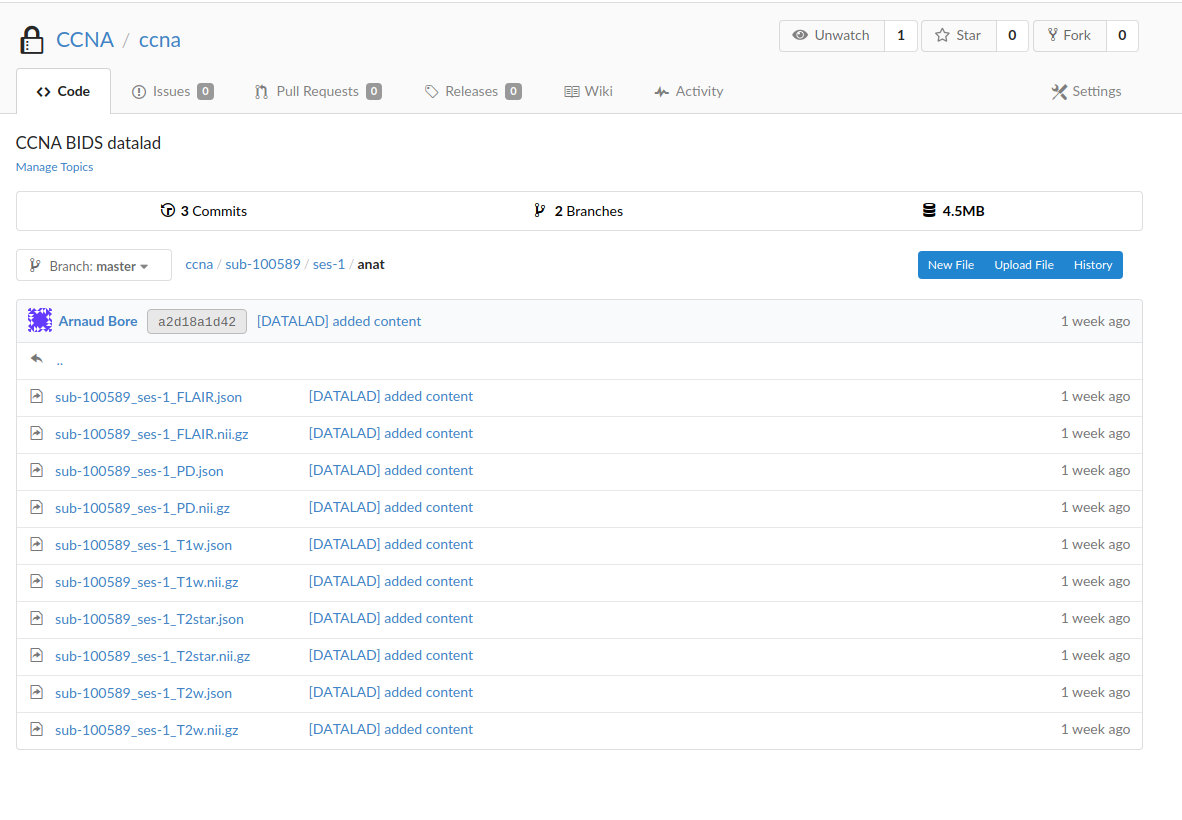The height and width of the screenshot is (820, 1182).
Task: Open sub-100589_ses-1_PD.nii.gz
Action: (x=142, y=508)
